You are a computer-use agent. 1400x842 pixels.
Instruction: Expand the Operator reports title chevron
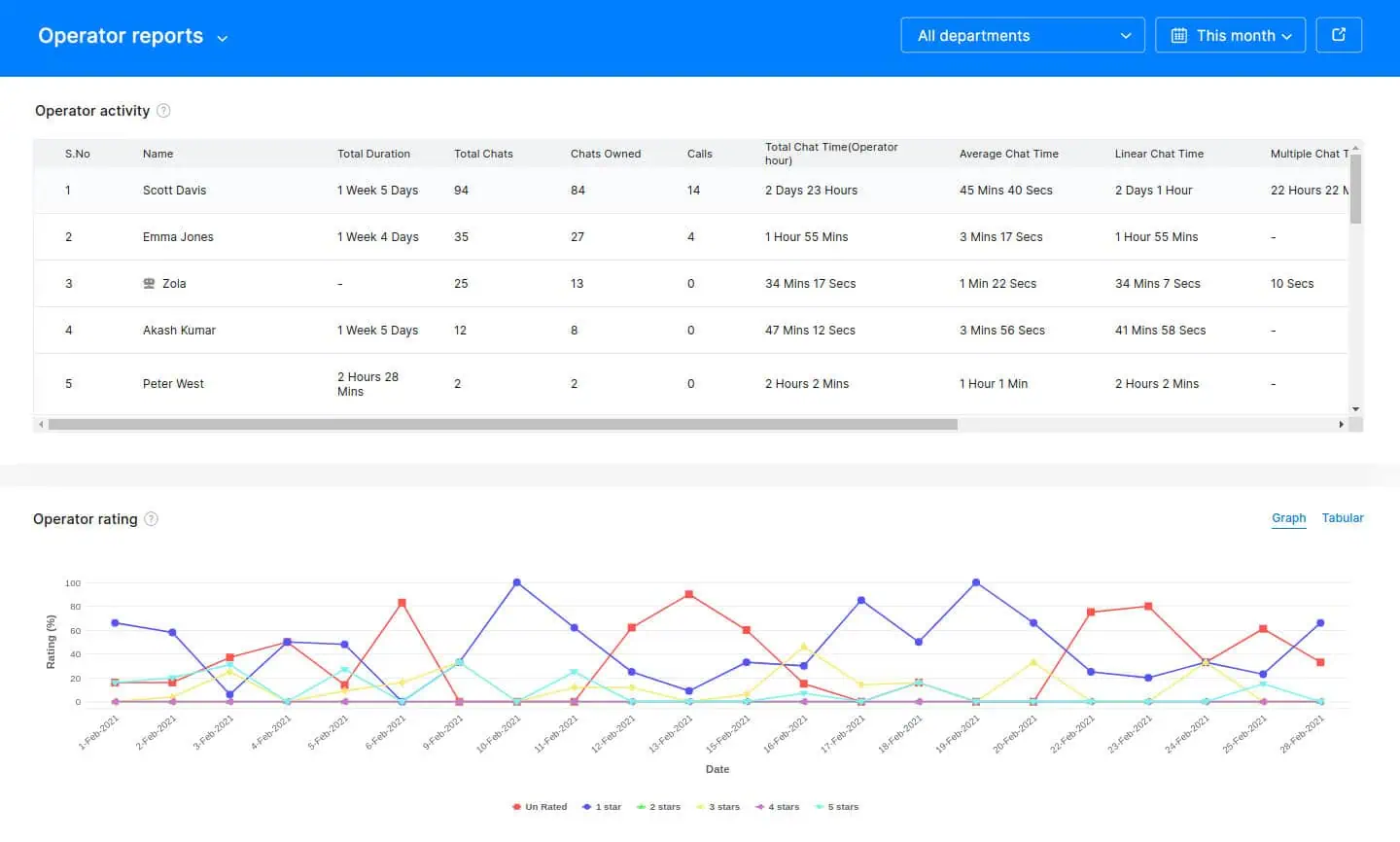click(223, 39)
